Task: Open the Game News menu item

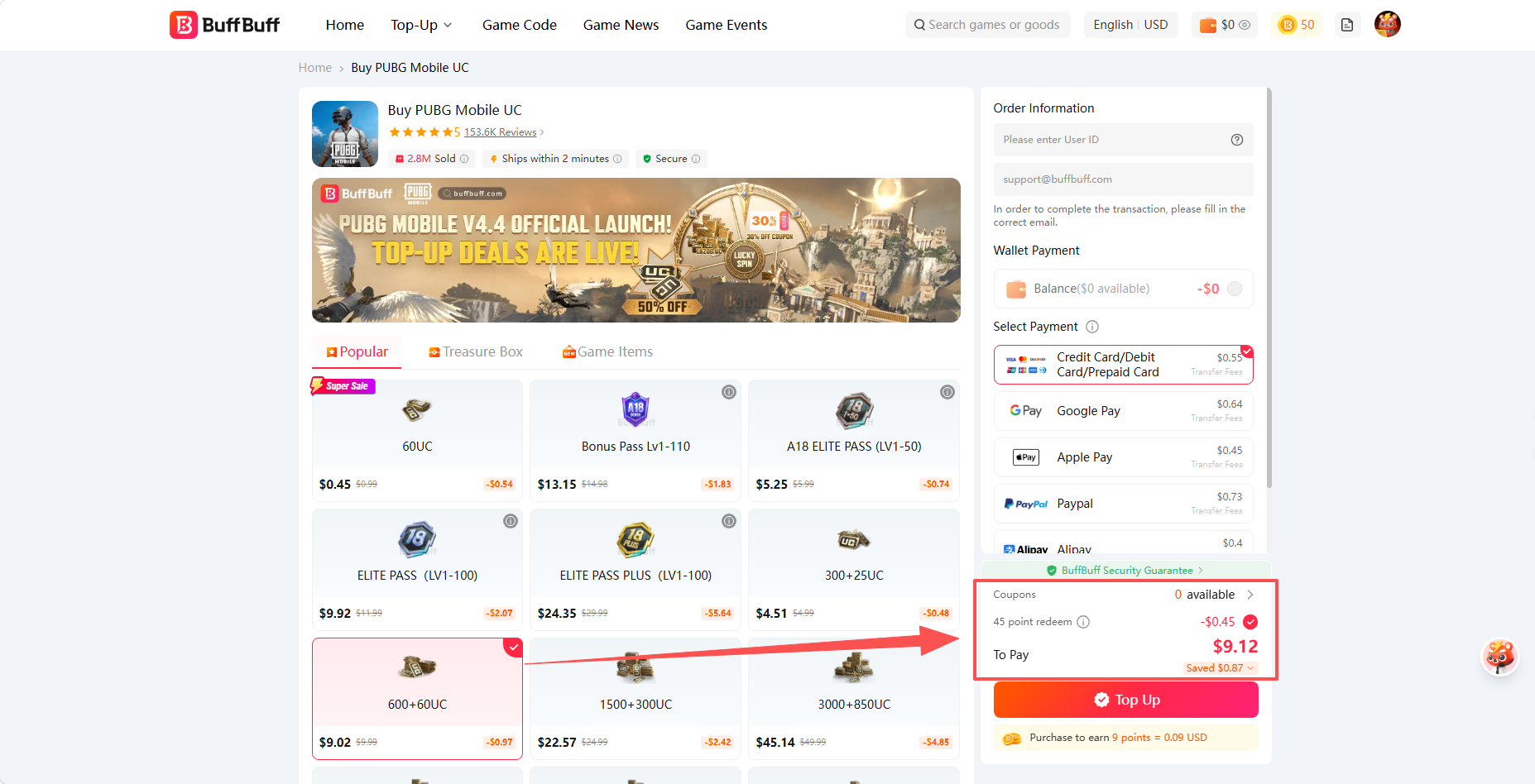Action: [621, 25]
